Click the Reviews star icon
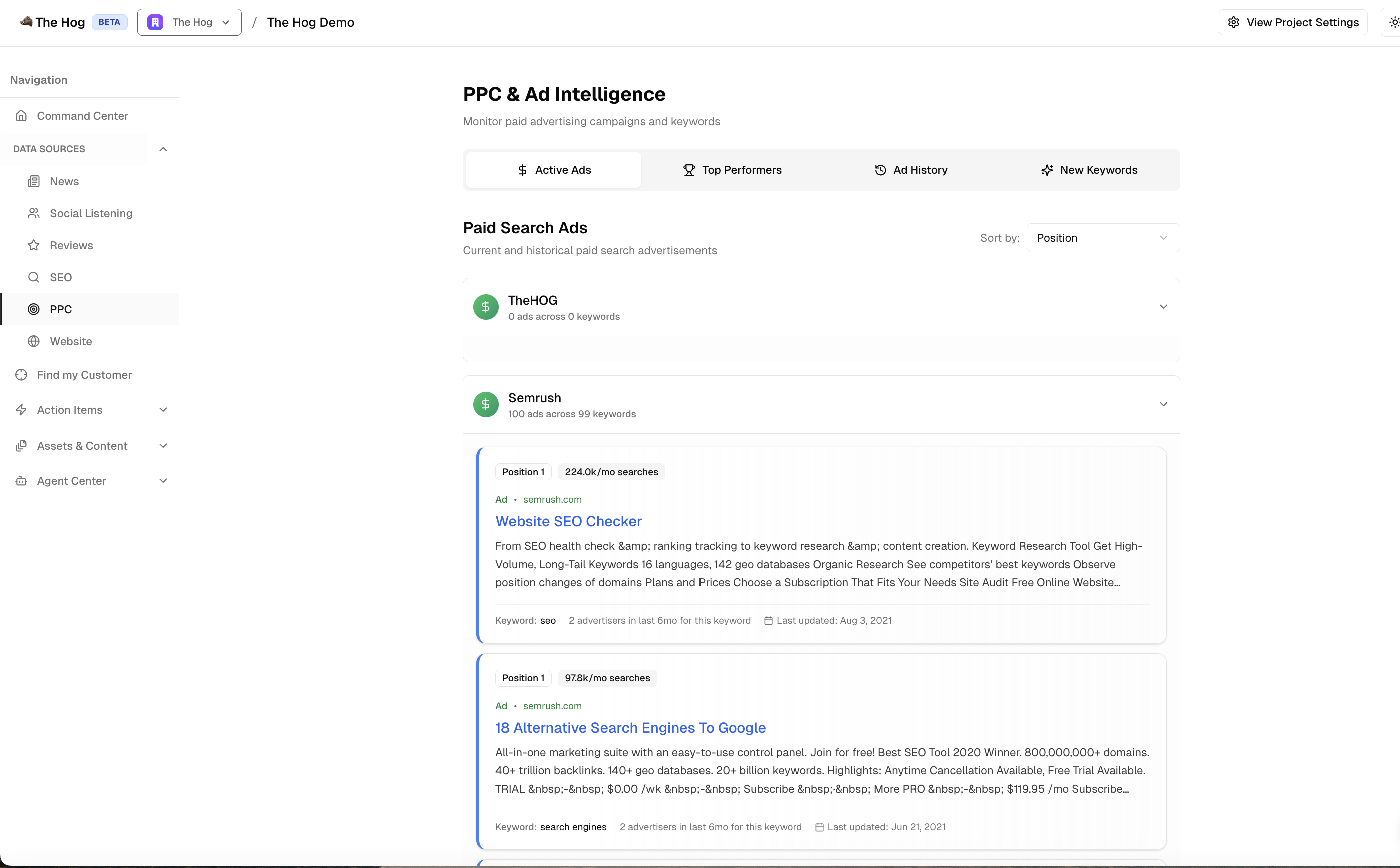 34,245
